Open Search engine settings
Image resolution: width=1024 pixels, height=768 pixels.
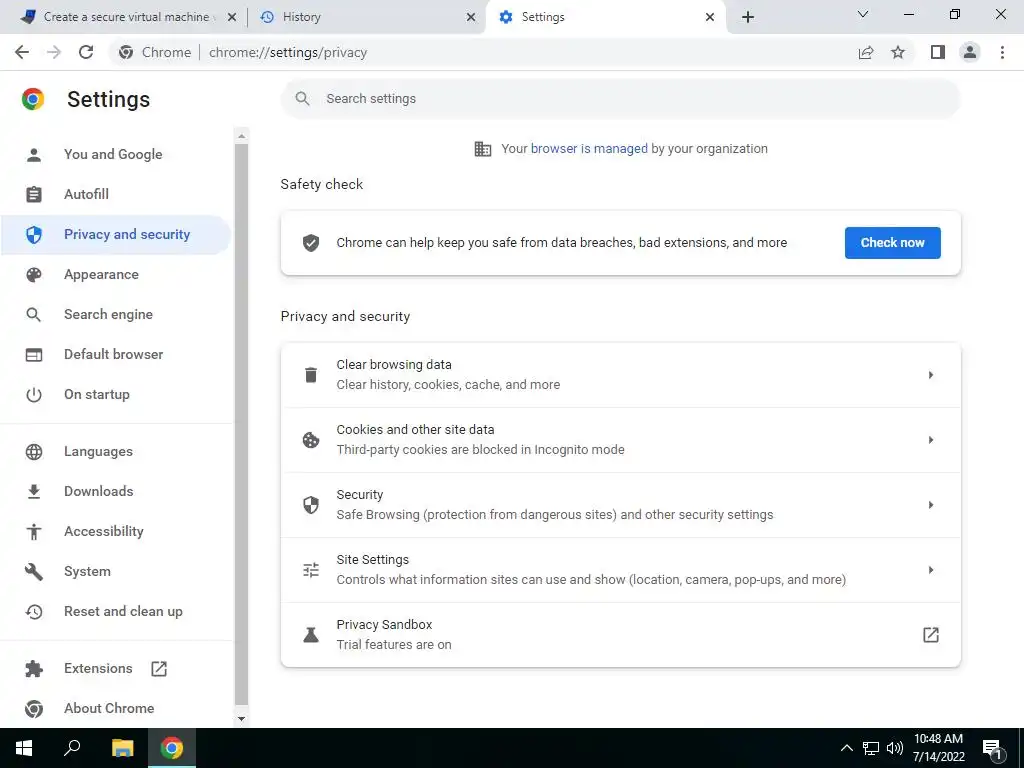pyautogui.click(x=115, y=314)
